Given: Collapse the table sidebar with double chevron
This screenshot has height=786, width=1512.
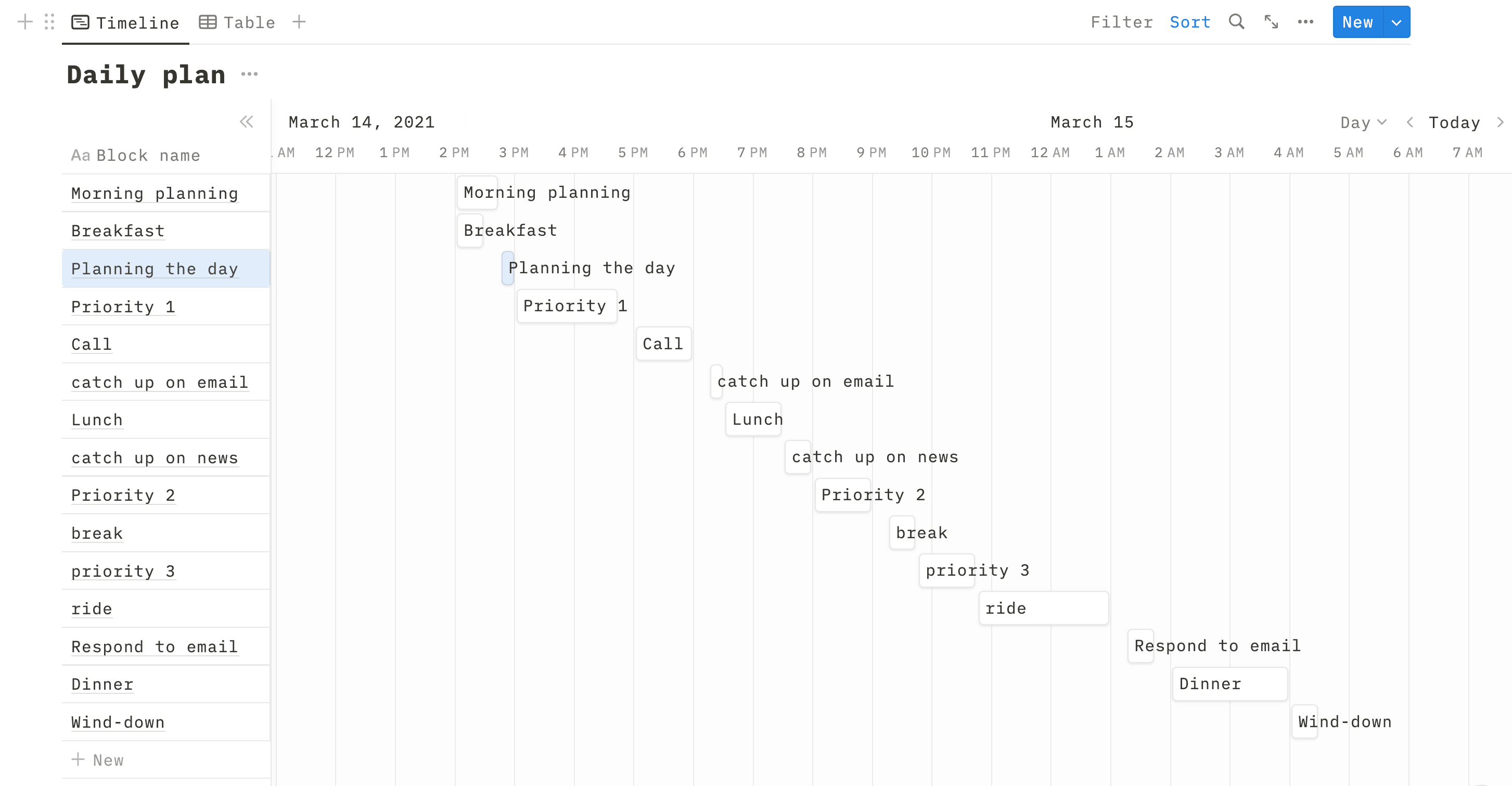Looking at the screenshot, I should pyautogui.click(x=247, y=122).
